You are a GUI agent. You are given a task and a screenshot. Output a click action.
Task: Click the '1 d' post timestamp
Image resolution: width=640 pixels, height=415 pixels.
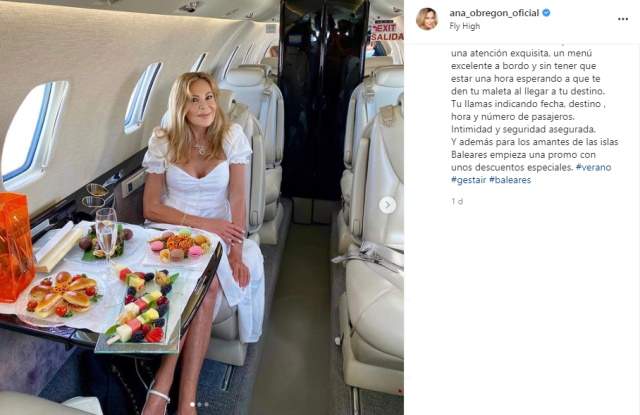[x=457, y=201]
